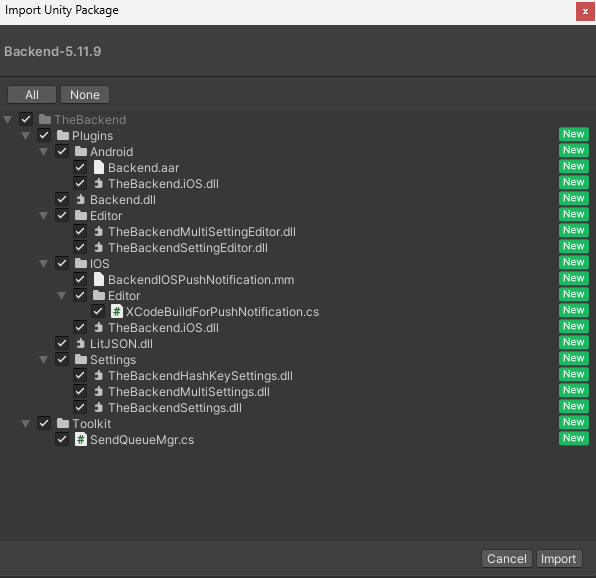Click the BackendIOSPushNotification.mm file icon
Screen dimensions: 596x578
click(x=98, y=279)
